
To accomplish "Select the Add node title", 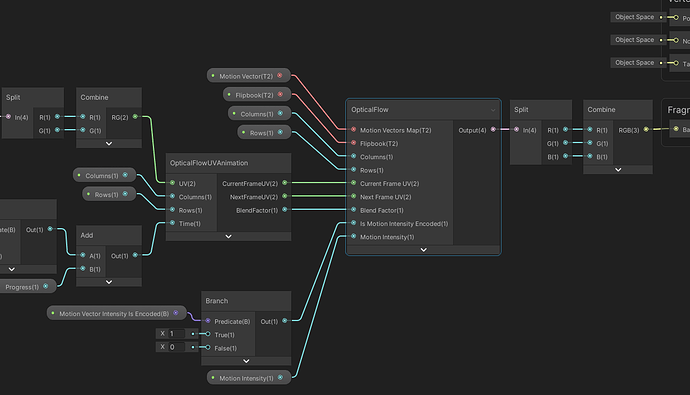I will [x=87, y=235].
